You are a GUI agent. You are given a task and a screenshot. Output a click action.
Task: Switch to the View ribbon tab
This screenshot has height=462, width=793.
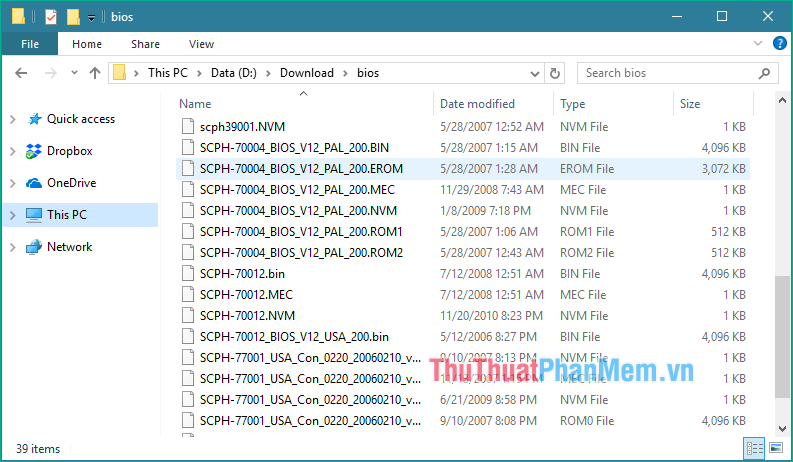coord(201,44)
